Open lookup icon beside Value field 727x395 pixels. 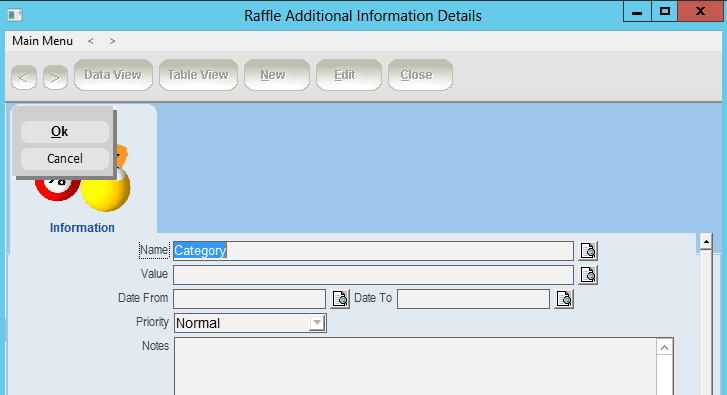coord(588,275)
